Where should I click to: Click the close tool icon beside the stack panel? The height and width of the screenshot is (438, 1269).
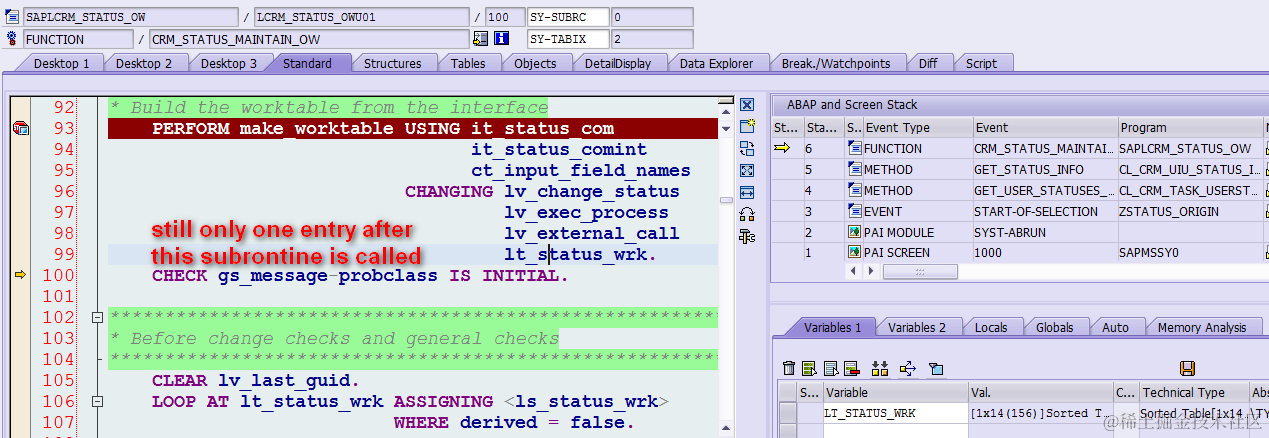point(746,104)
